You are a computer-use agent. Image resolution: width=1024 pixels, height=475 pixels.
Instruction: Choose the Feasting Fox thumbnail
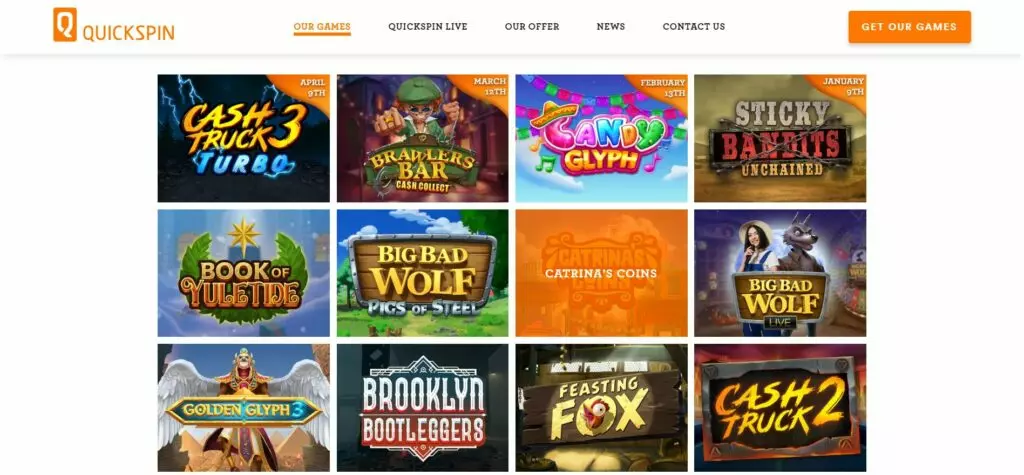(x=601, y=408)
